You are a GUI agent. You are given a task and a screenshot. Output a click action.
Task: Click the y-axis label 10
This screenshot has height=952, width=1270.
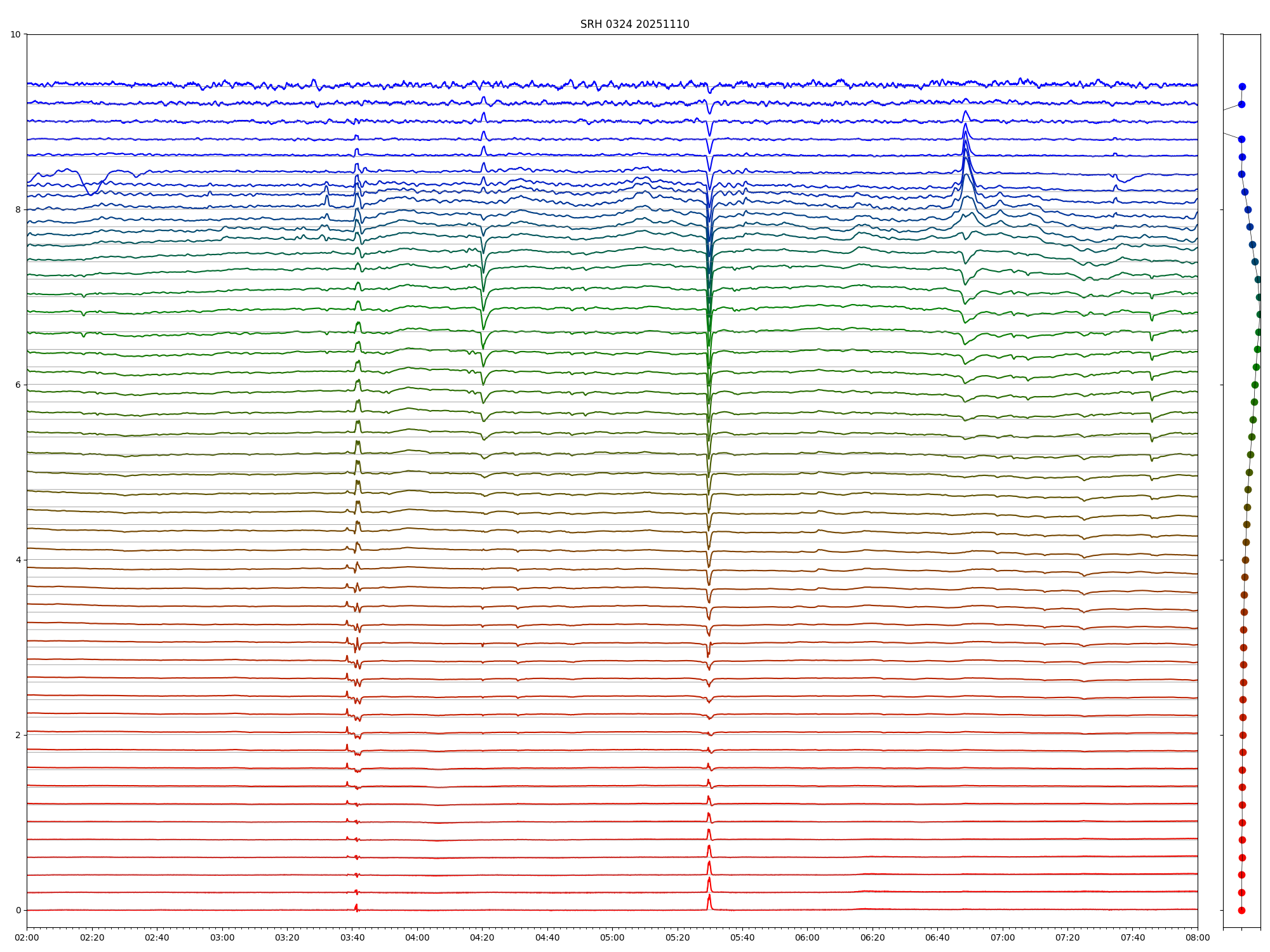(x=15, y=34)
